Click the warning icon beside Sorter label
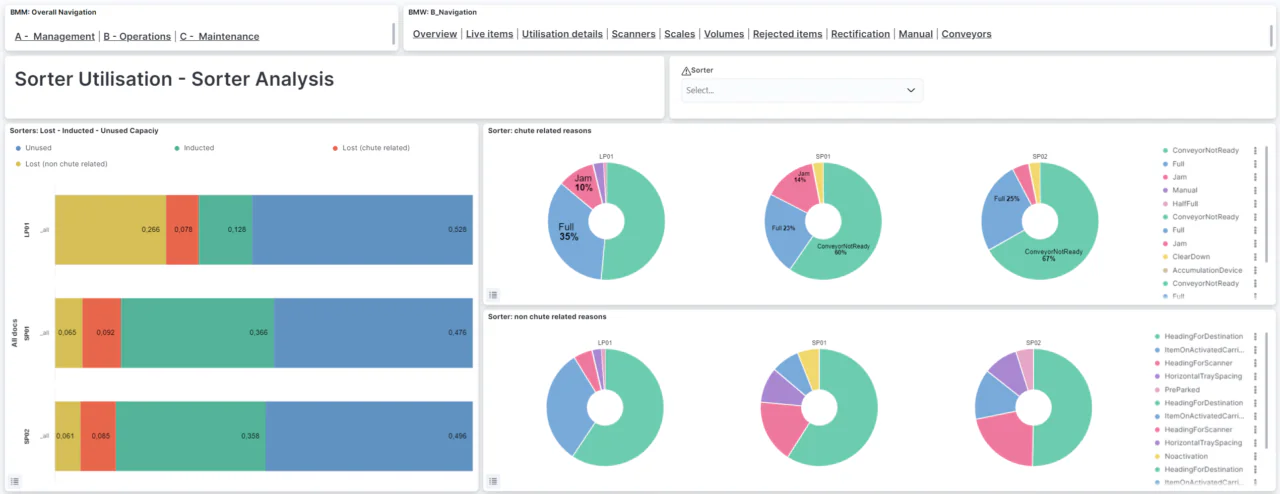The height and width of the screenshot is (494, 1280). pos(685,71)
